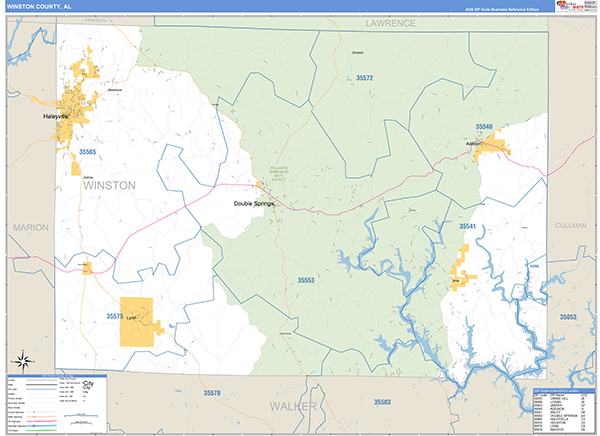Click the pink highway line swatch in legend

[x=41, y=421]
